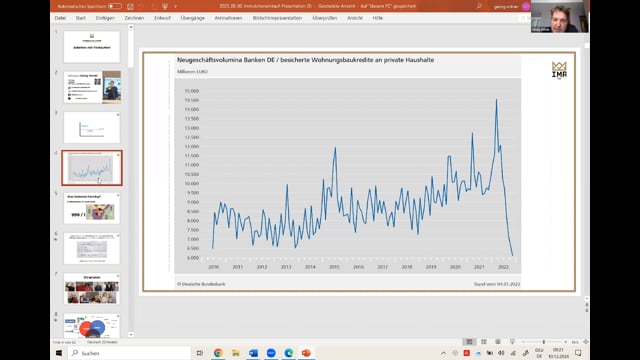
Task: Open the Zeichnen ribbon tab
Action: 134,18
